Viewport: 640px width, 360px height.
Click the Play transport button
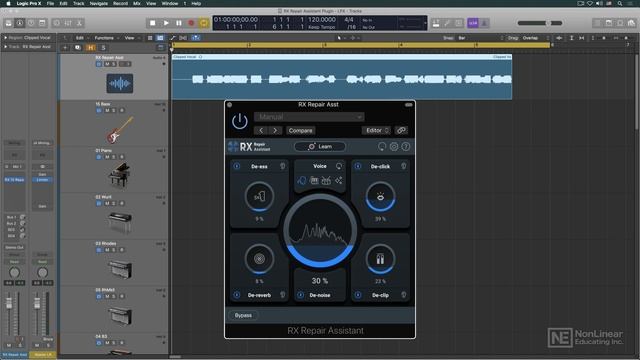(166, 23)
